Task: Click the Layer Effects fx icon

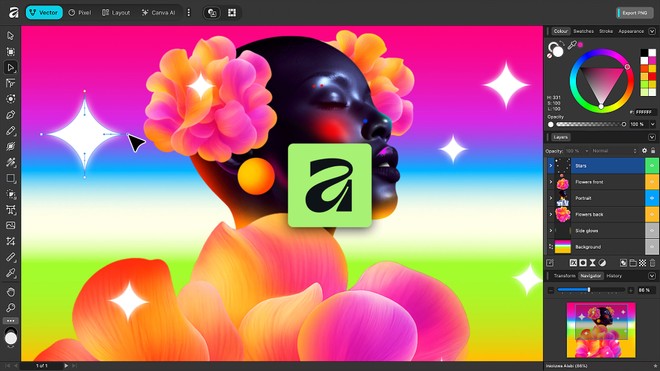Action: click(573, 263)
